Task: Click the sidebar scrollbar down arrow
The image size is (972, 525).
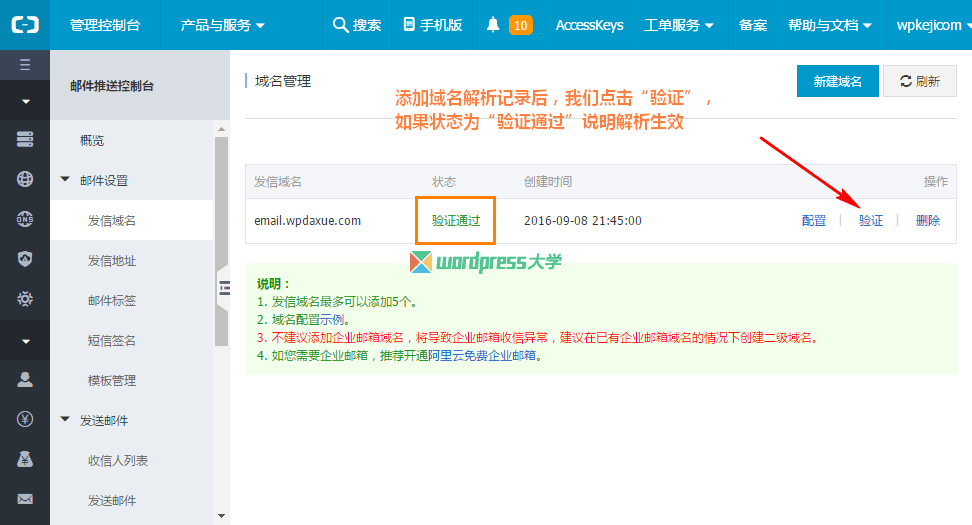Action: click(x=221, y=516)
